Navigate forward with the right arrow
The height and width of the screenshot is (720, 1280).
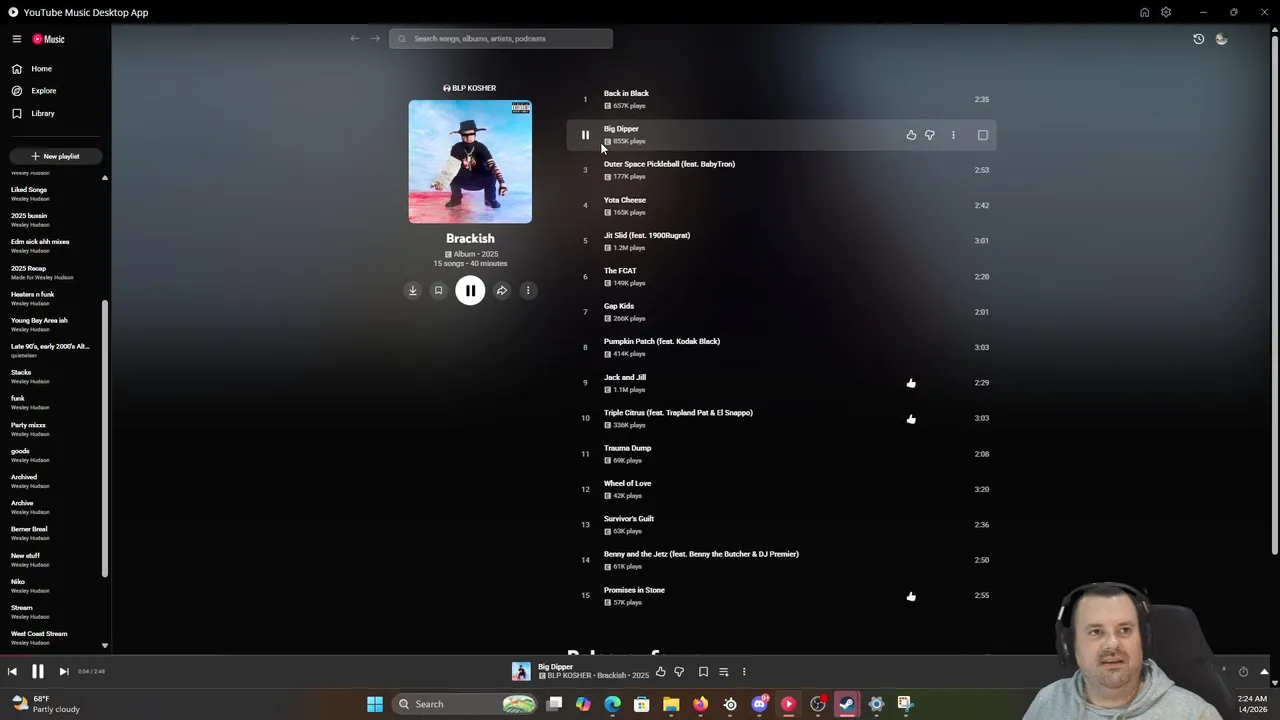click(375, 39)
